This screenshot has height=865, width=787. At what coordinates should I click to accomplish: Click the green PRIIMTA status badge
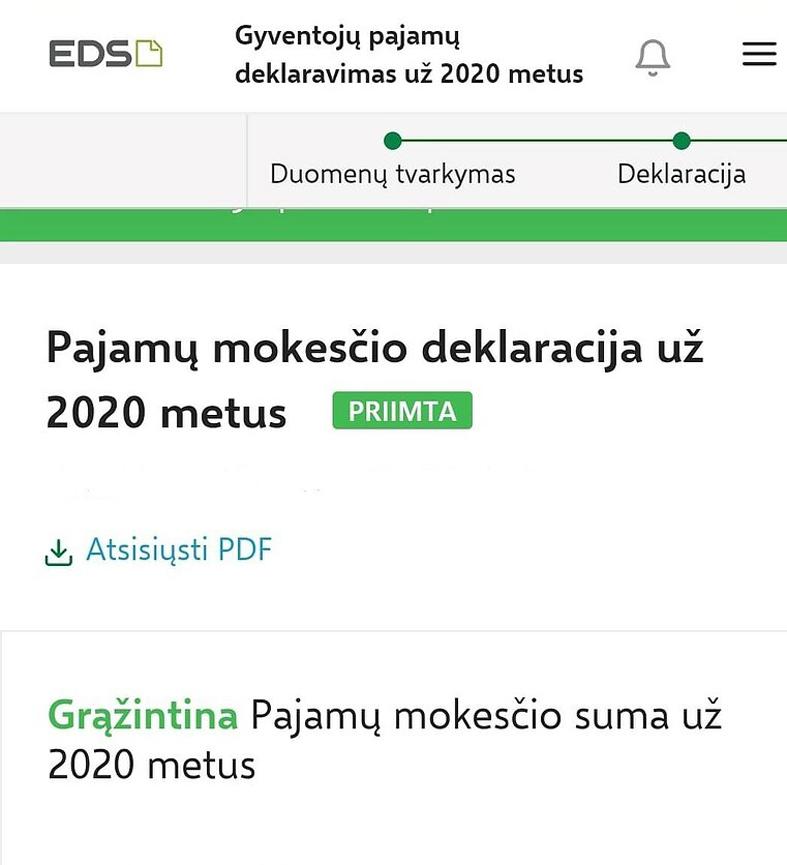[x=402, y=411]
